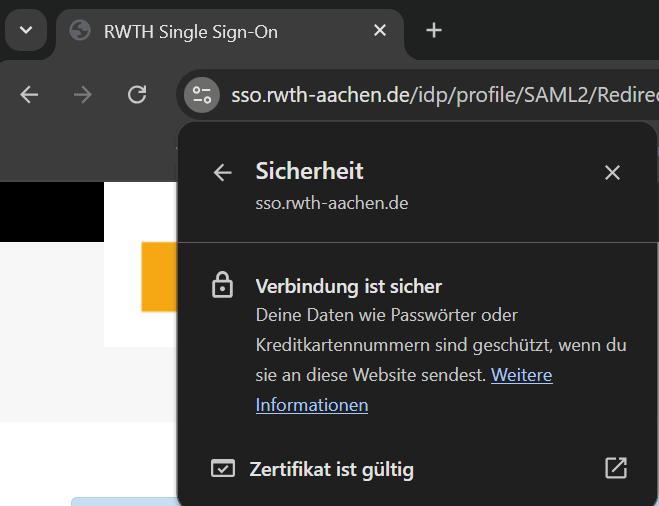Toggle the site information icon in address bar
659x506 pixels.
point(202,95)
